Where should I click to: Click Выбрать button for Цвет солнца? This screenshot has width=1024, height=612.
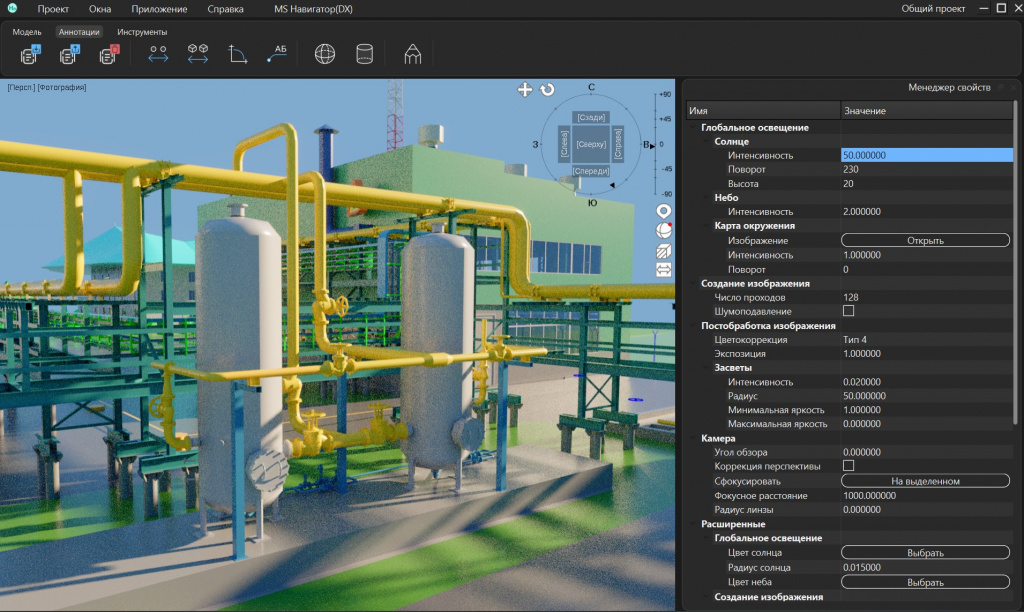[925, 553]
